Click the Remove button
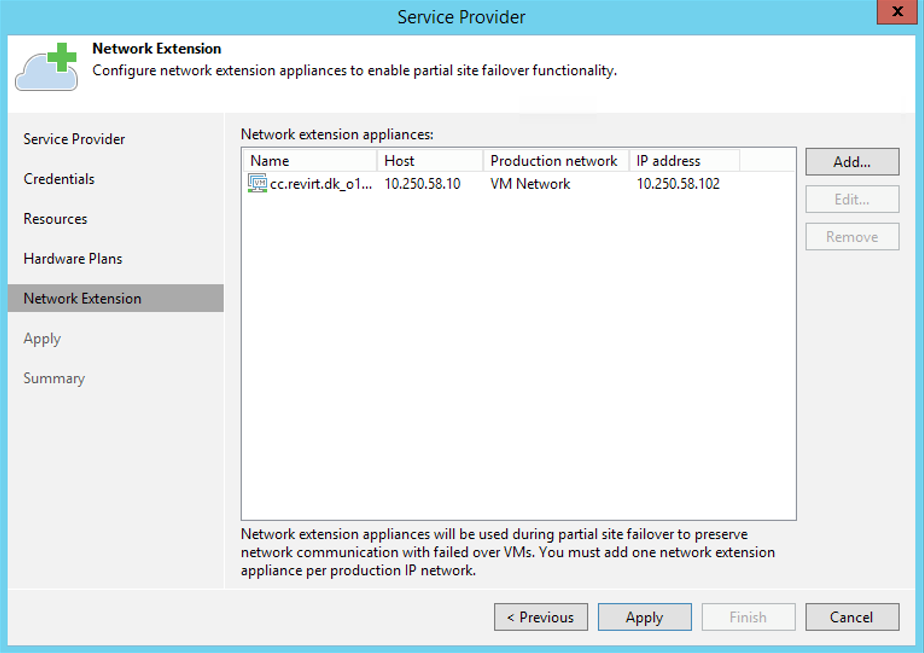 pos(852,237)
